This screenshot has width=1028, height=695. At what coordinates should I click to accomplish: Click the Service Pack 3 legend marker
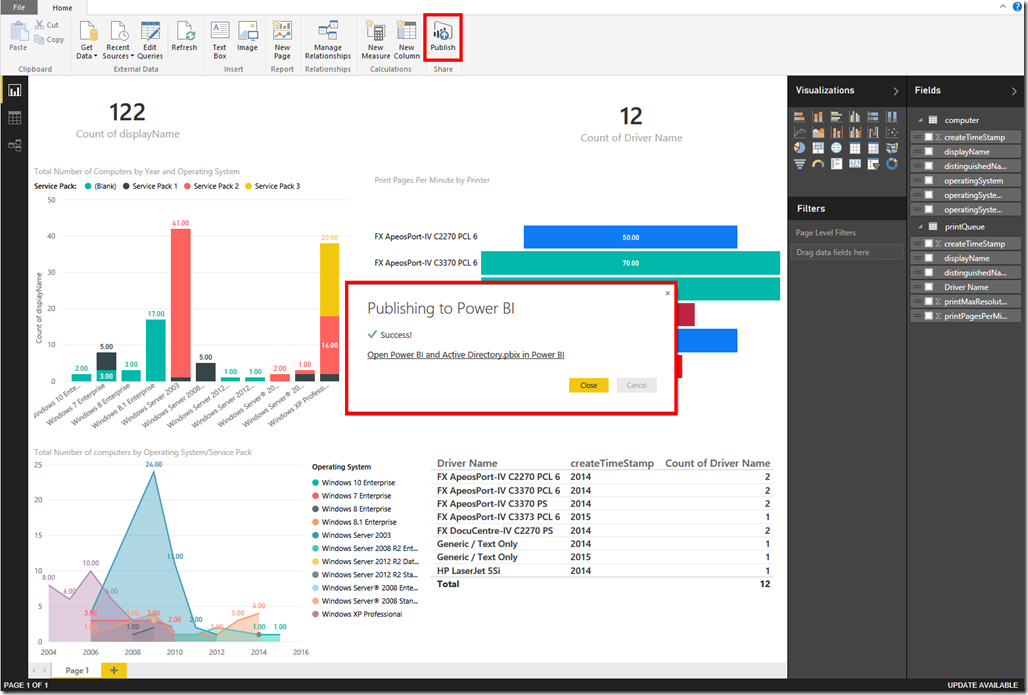(x=248, y=186)
